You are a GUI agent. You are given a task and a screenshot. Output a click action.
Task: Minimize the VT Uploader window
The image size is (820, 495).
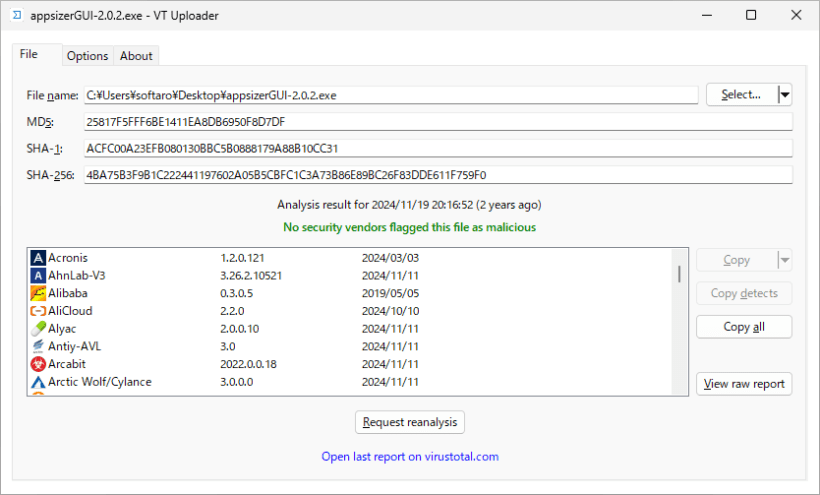[707, 15]
